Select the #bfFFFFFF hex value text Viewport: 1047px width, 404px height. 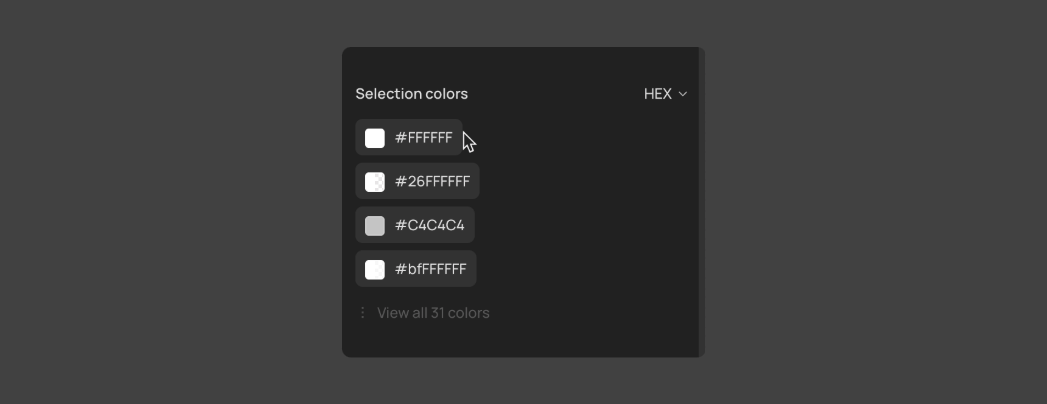[x=431, y=270]
